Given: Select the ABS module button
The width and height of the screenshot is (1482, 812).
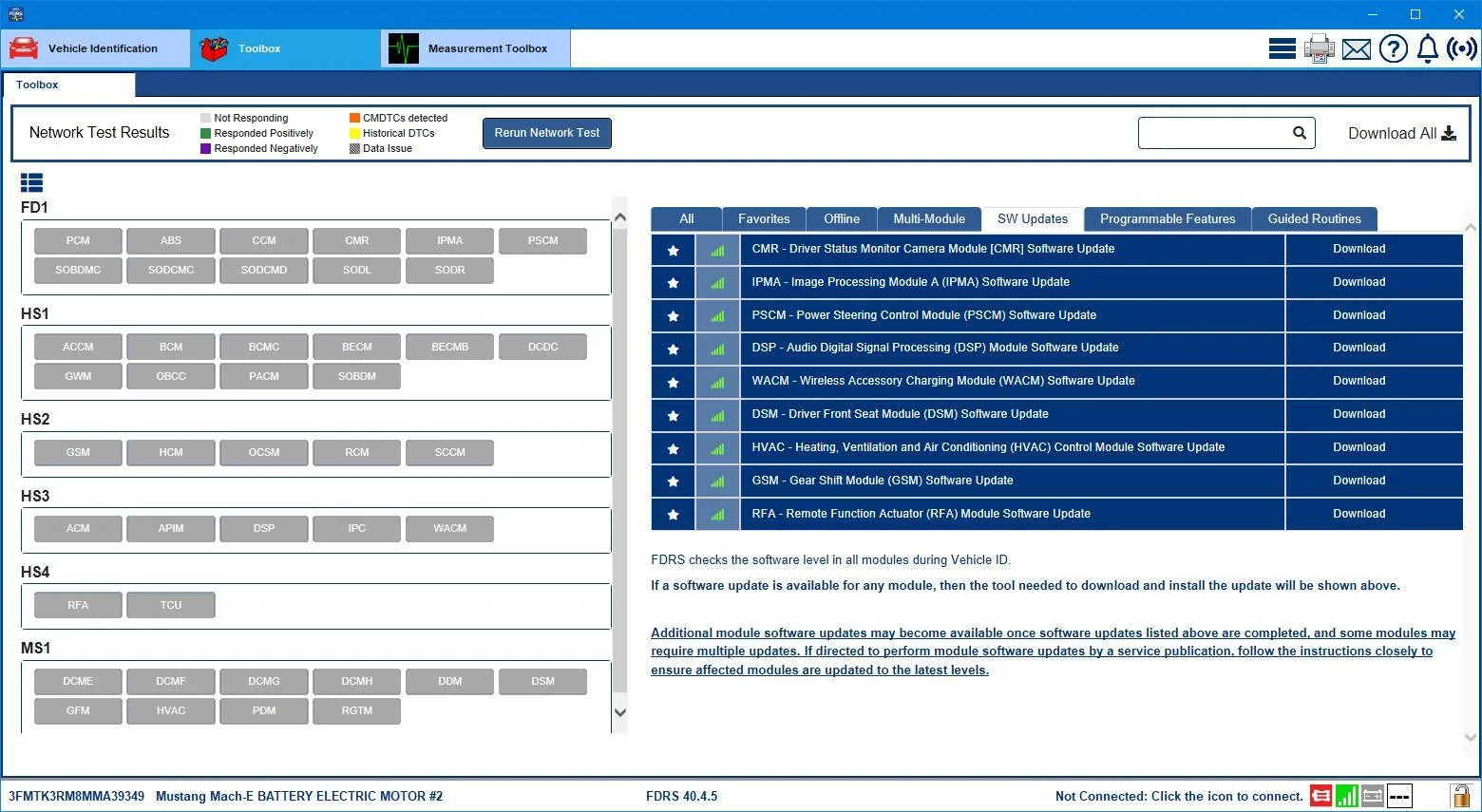Looking at the screenshot, I should tap(171, 241).
